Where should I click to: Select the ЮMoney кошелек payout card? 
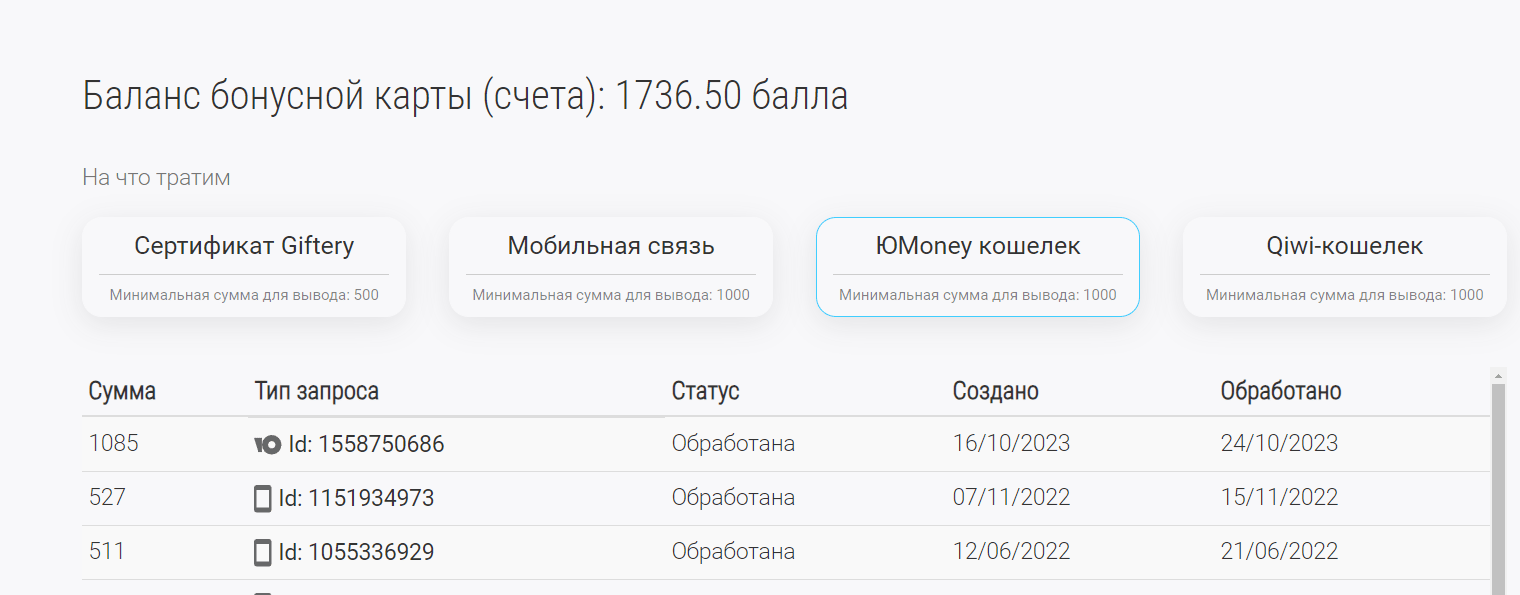pos(978,267)
